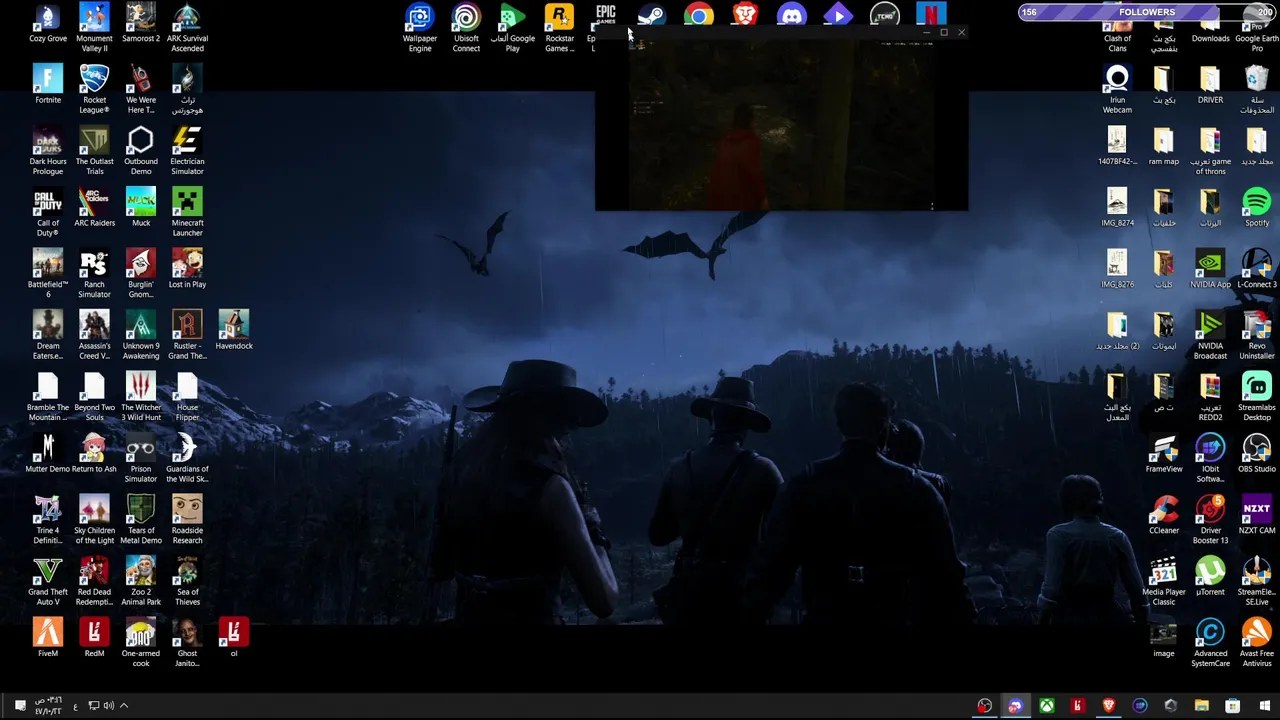Viewport: 1280px width, 720px height.
Task: Select the Samorost 2 desktop icon
Action: 141,24
